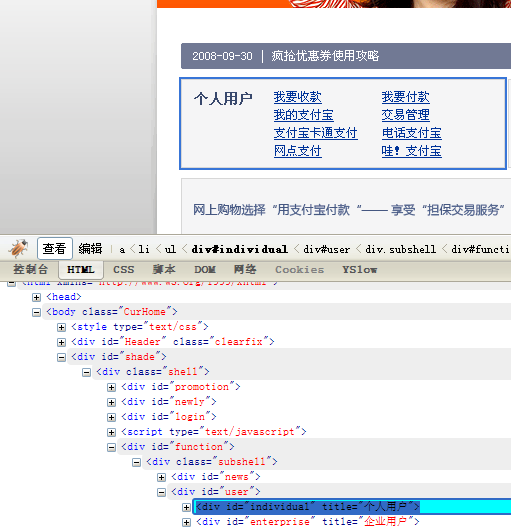Select the body class CurHome tag
Viewport: 511px width, 531px height.
[112, 312]
